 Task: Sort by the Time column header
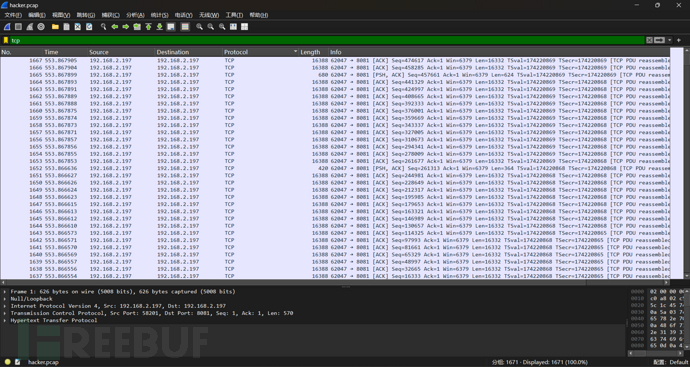click(x=65, y=52)
